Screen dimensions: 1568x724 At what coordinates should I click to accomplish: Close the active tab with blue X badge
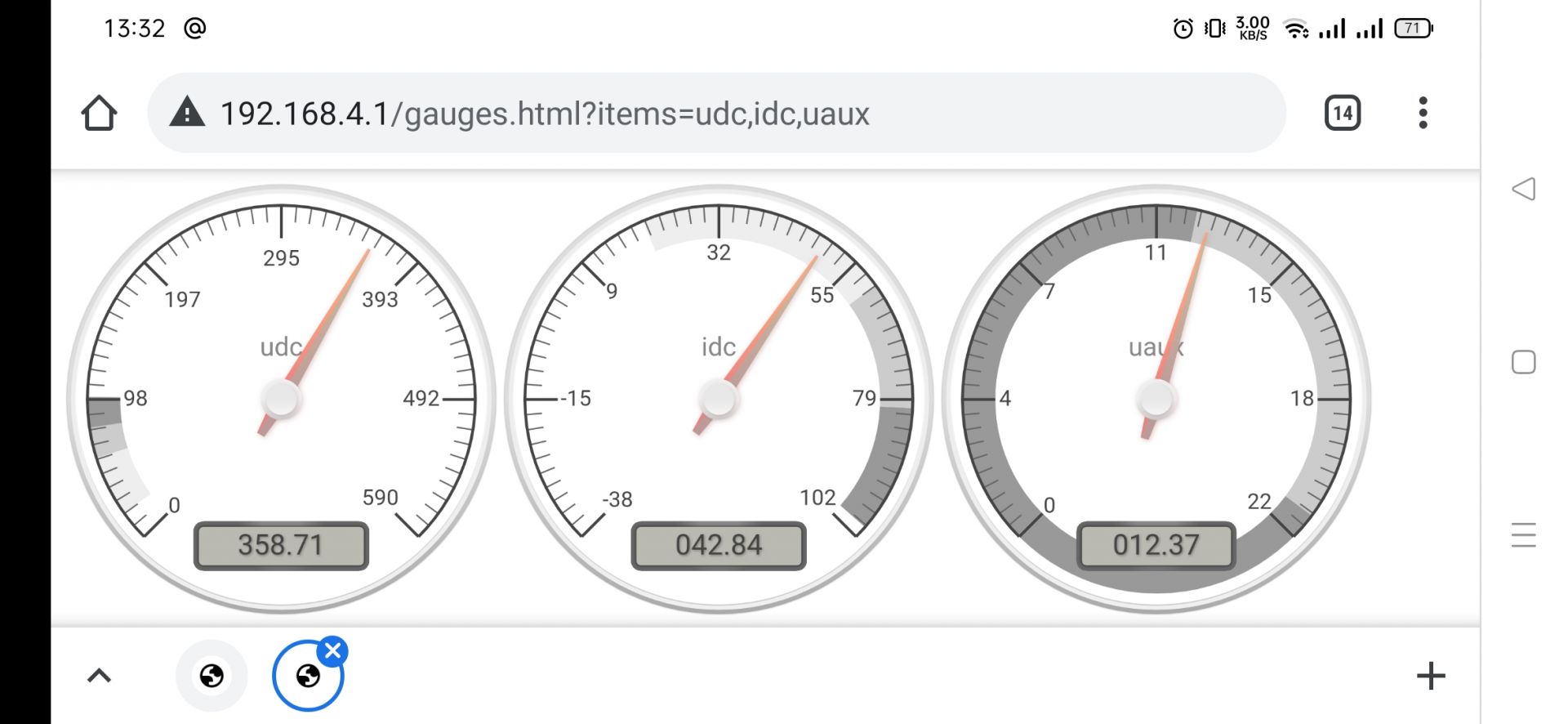332,651
